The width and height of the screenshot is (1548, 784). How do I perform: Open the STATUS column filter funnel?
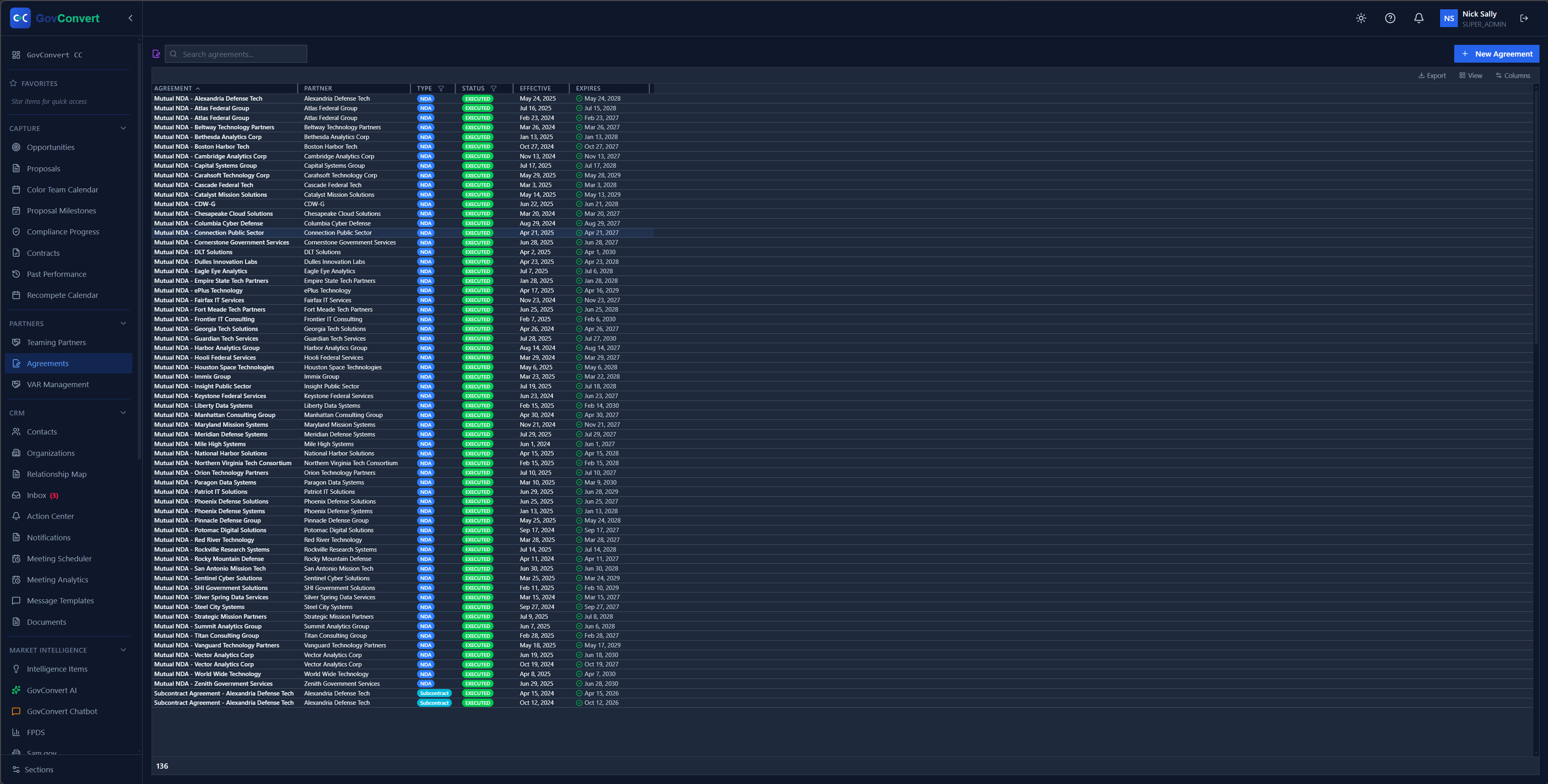(x=494, y=89)
